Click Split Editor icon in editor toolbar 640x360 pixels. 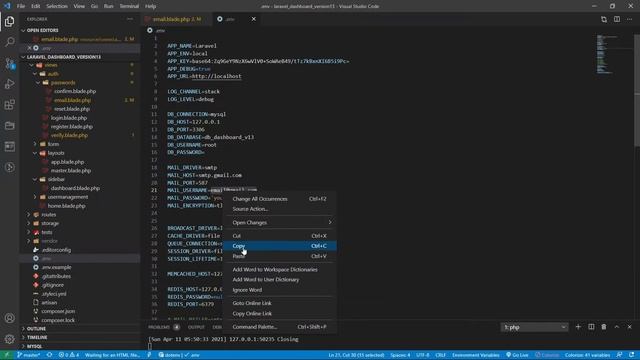(617, 19)
